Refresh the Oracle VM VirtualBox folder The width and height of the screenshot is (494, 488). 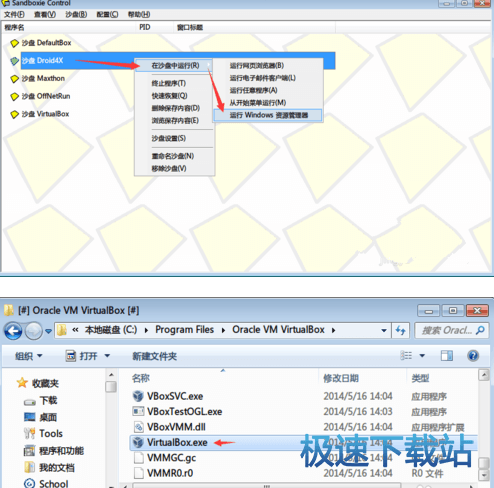(400, 330)
